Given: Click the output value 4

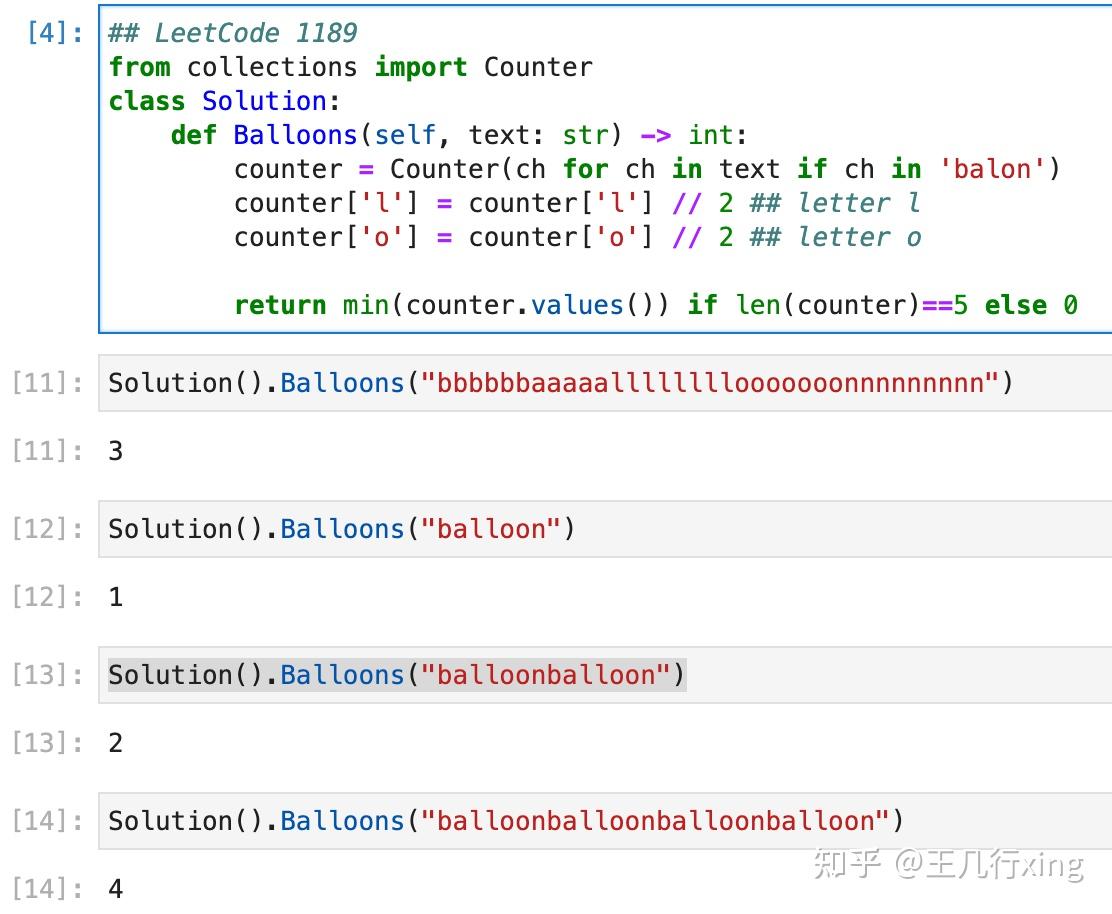Looking at the screenshot, I should pyautogui.click(x=116, y=889).
